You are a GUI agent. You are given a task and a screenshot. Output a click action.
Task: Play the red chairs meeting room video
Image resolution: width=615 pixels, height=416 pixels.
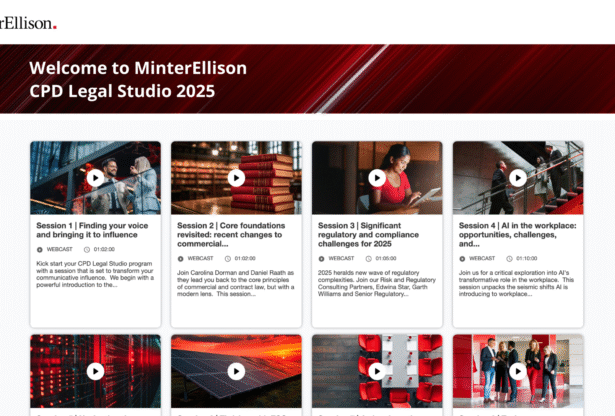[x=377, y=371]
